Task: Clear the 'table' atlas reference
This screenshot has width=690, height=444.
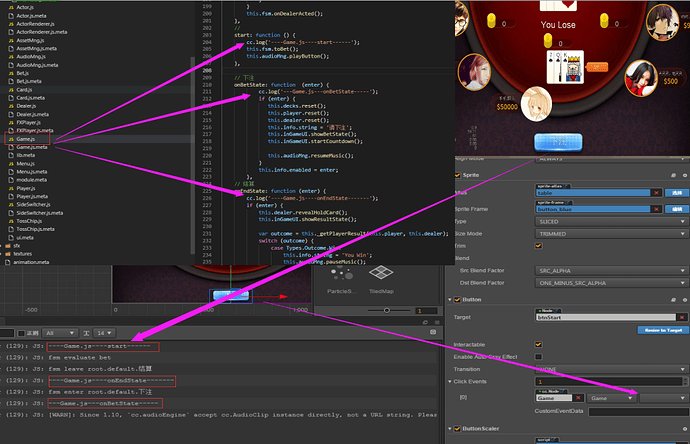Action: (x=656, y=193)
